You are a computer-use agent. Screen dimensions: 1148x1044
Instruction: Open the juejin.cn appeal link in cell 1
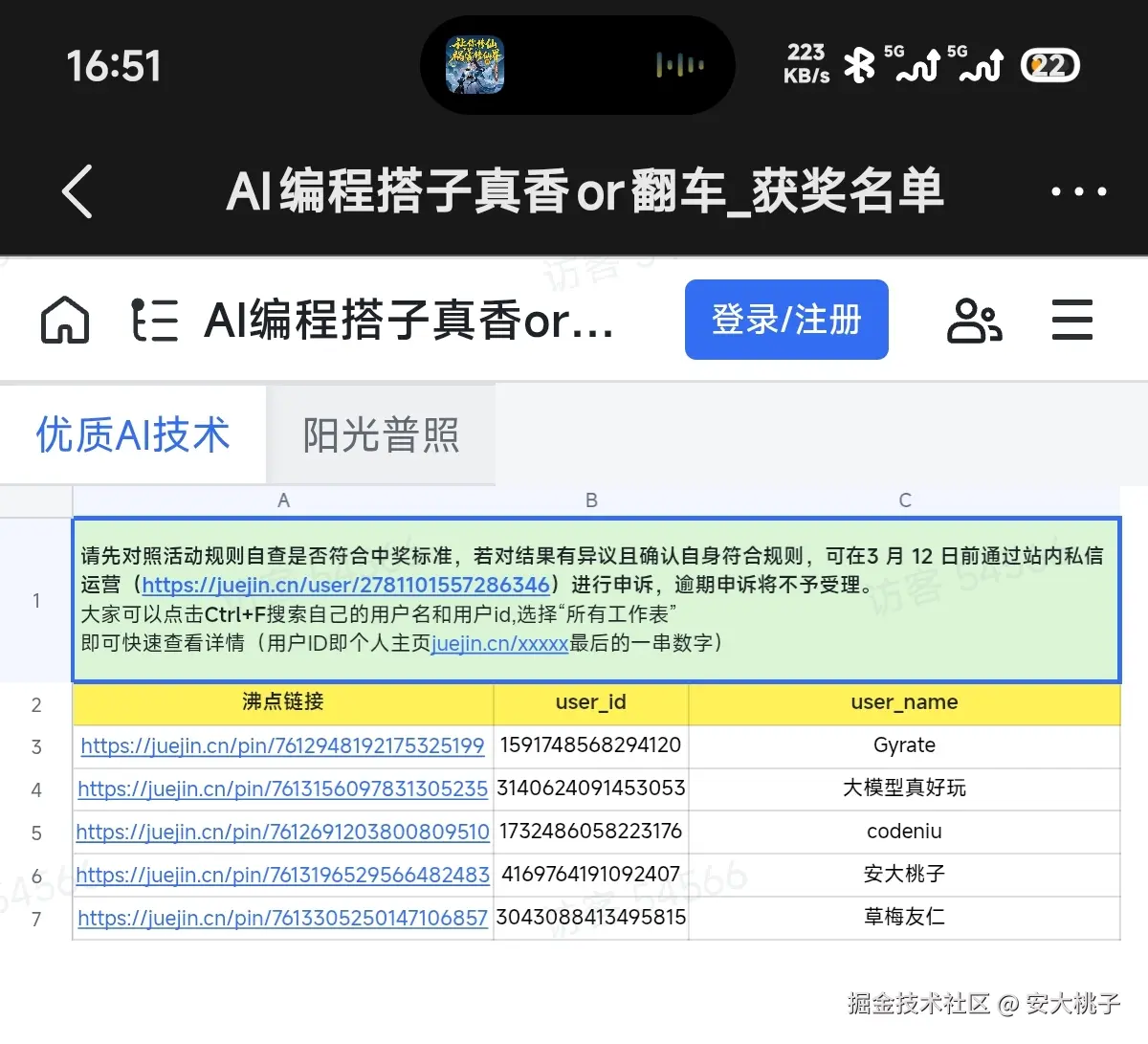344,584
